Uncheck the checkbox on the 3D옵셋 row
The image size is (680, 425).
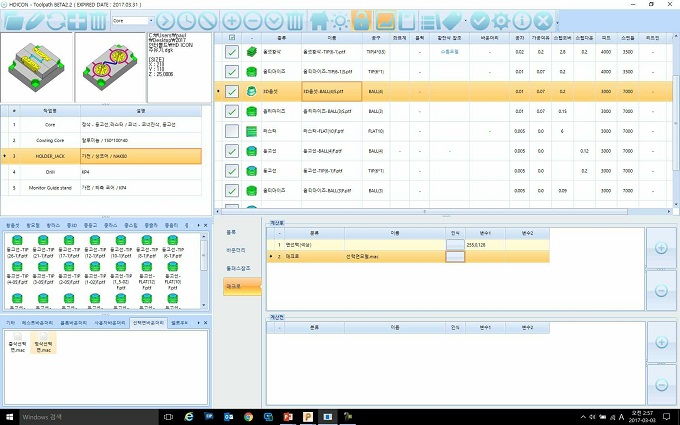[232, 91]
